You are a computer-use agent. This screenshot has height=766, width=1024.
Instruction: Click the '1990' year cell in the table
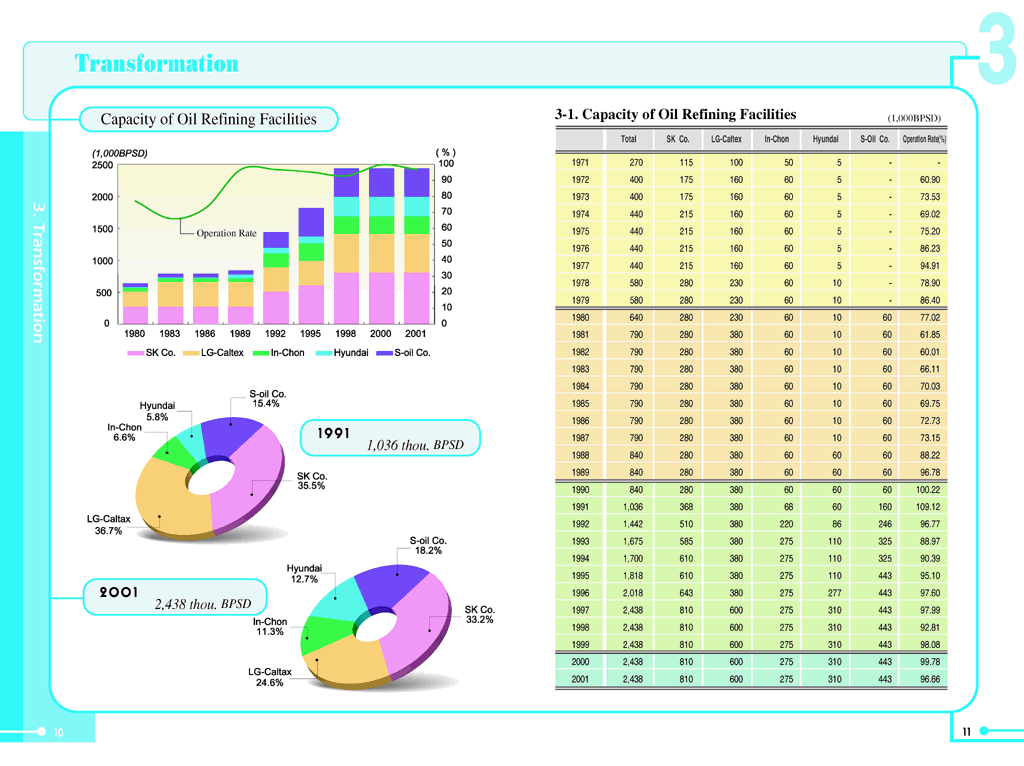click(580, 490)
